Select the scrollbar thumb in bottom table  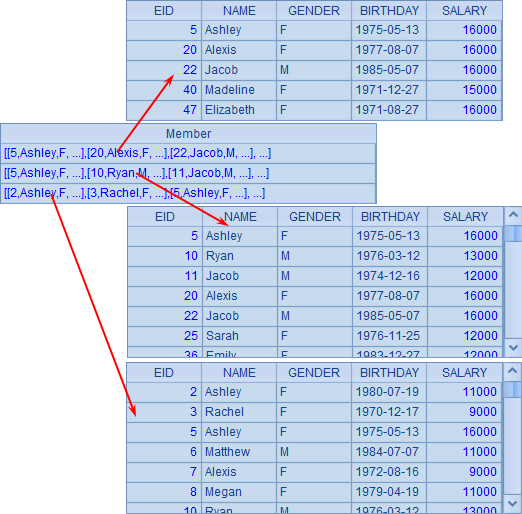513,389
